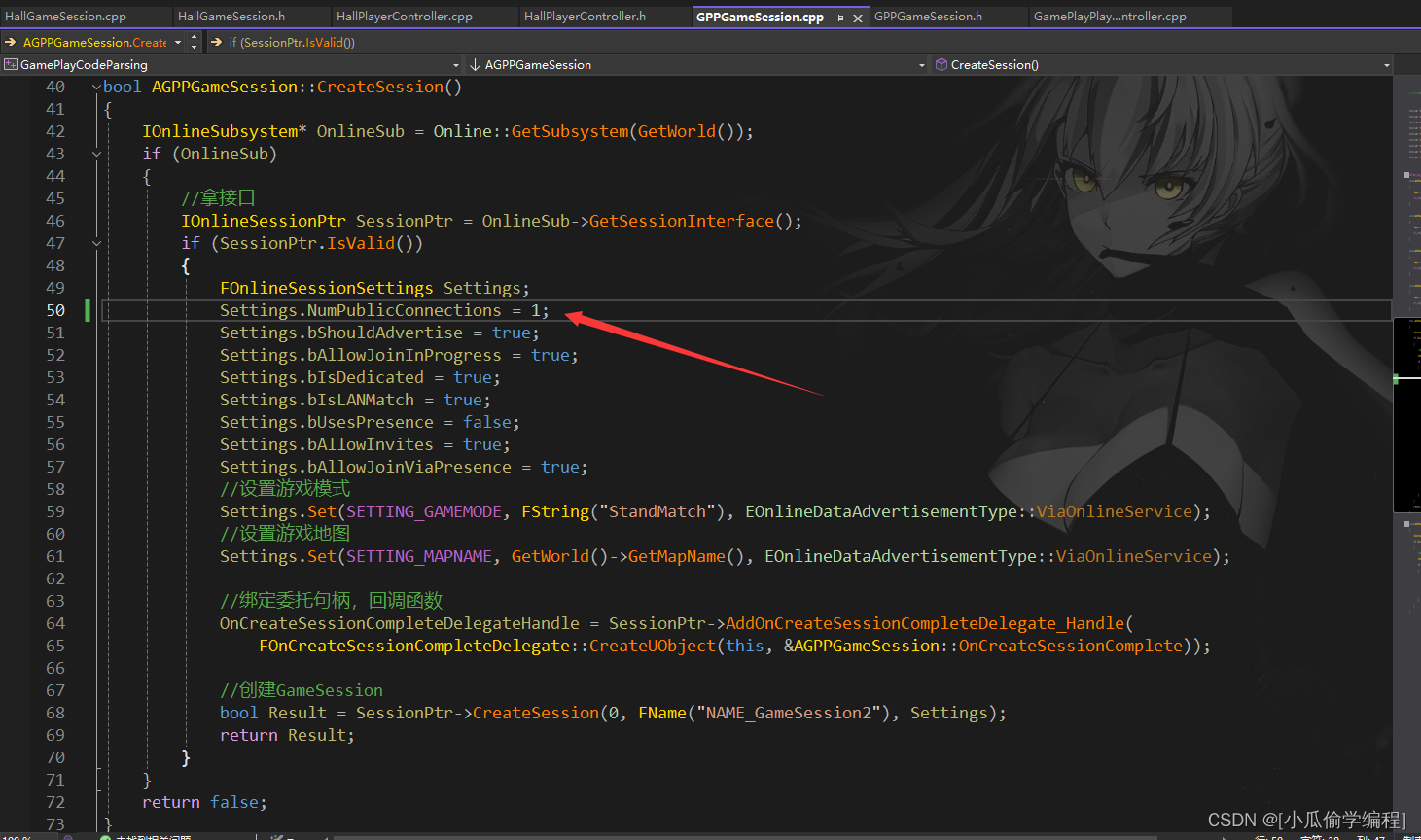
Task: Switch to HallGameSession.h tab
Action: click(231, 17)
